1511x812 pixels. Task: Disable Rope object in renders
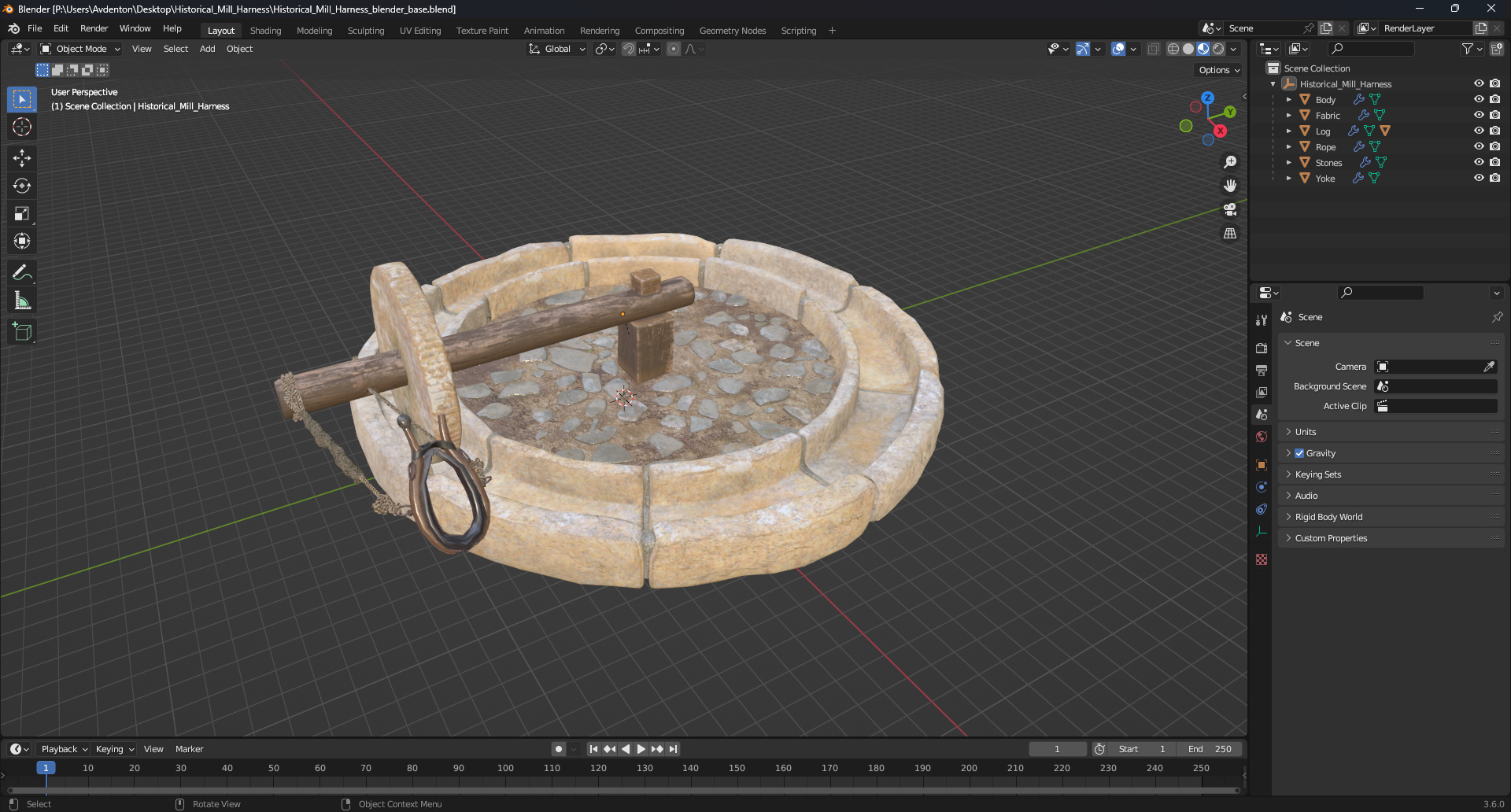1494,146
